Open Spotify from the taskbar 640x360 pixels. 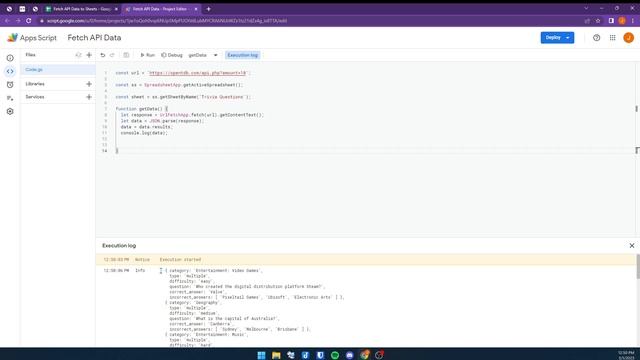click(335, 355)
